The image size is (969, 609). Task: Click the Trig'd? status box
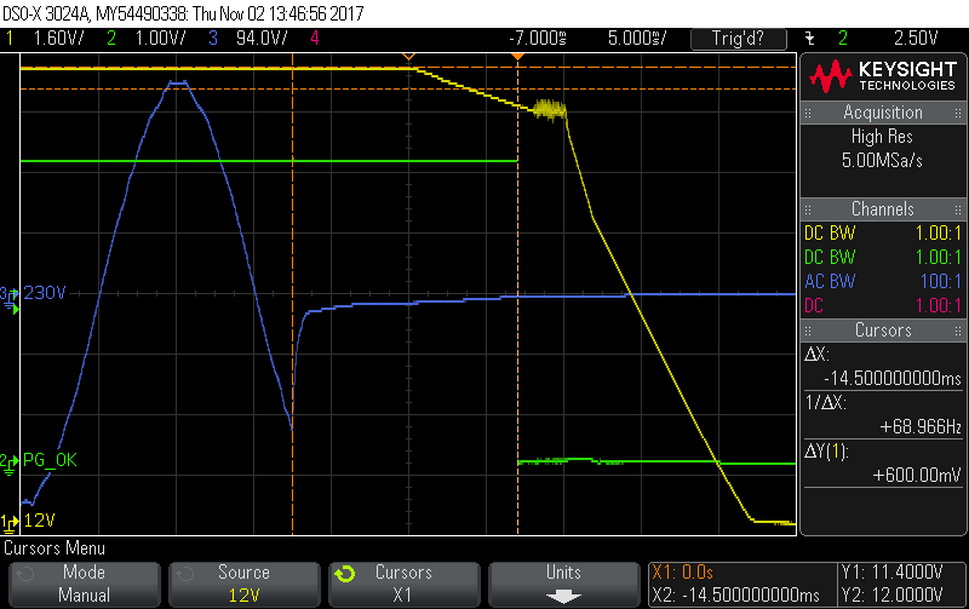click(738, 38)
